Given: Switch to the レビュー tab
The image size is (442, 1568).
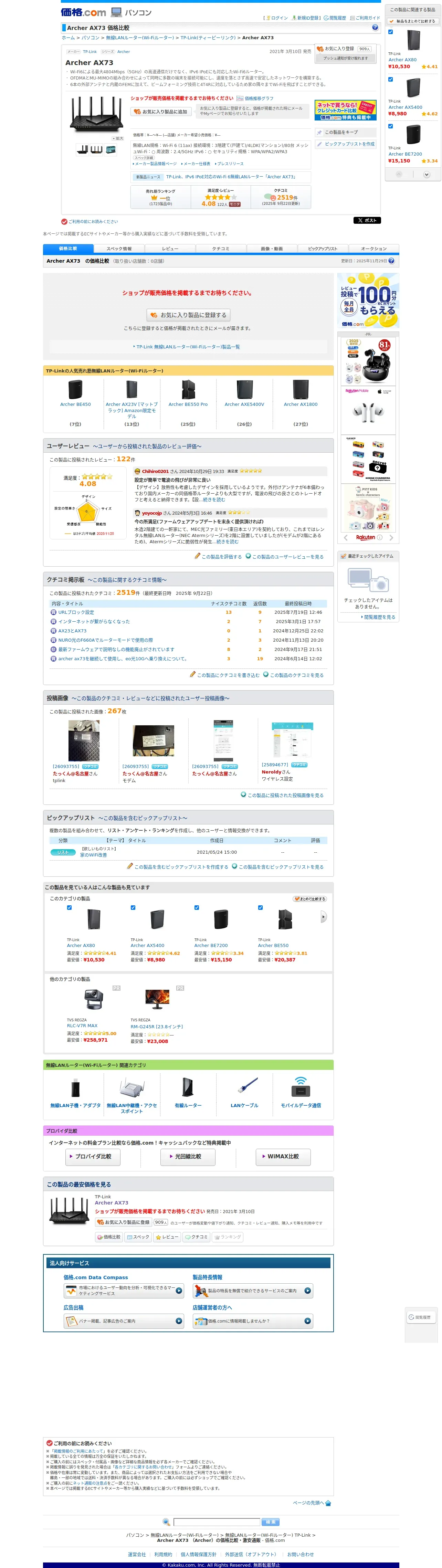Looking at the screenshot, I should 170,248.
